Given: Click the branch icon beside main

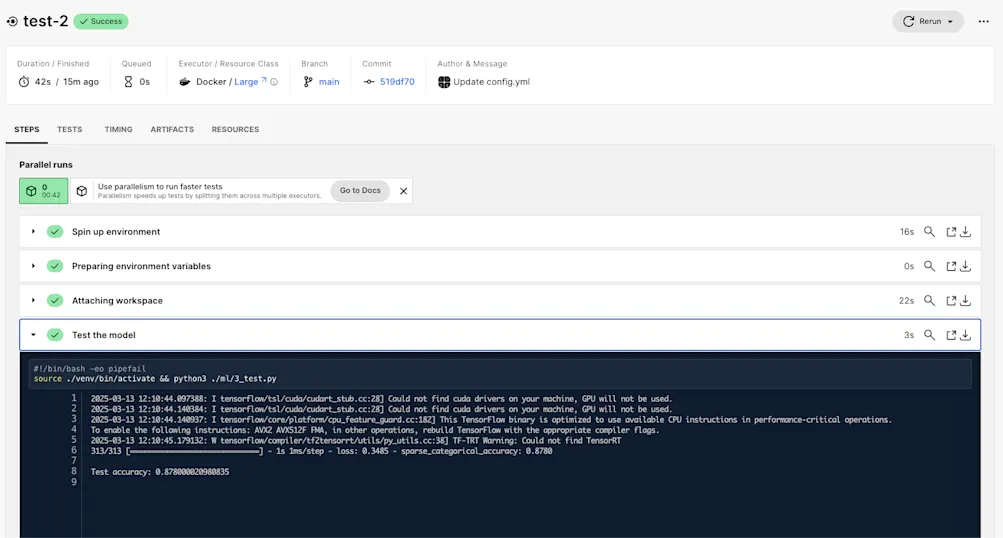Looking at the screenshot, I should tap(308, 82).
